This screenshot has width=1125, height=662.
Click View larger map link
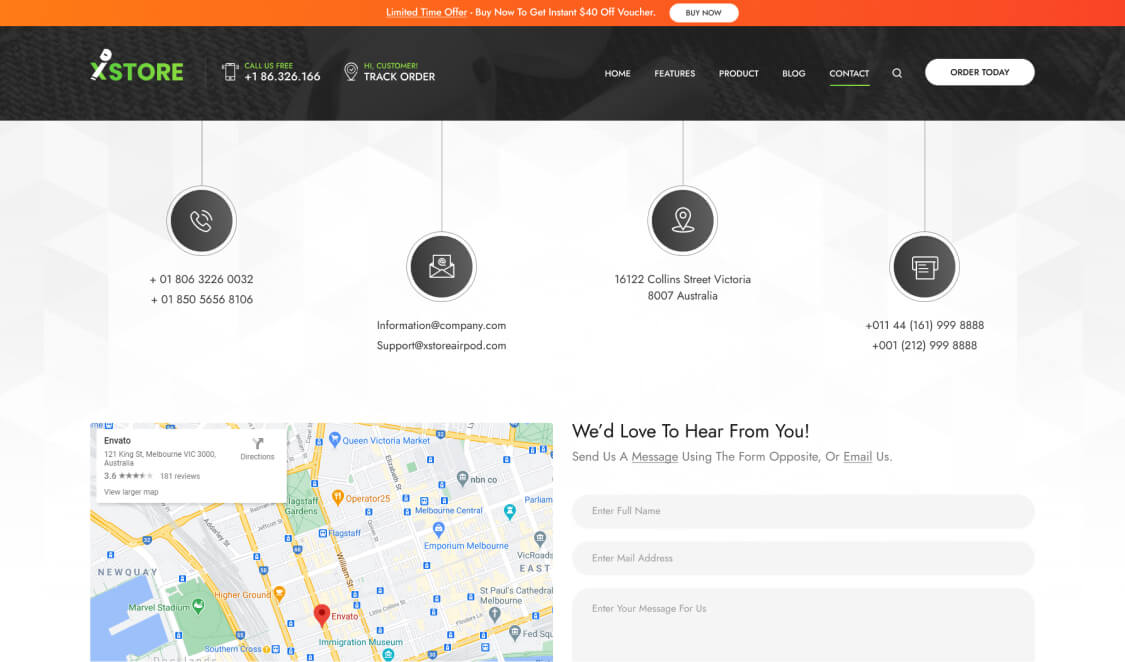pos(131,492)
